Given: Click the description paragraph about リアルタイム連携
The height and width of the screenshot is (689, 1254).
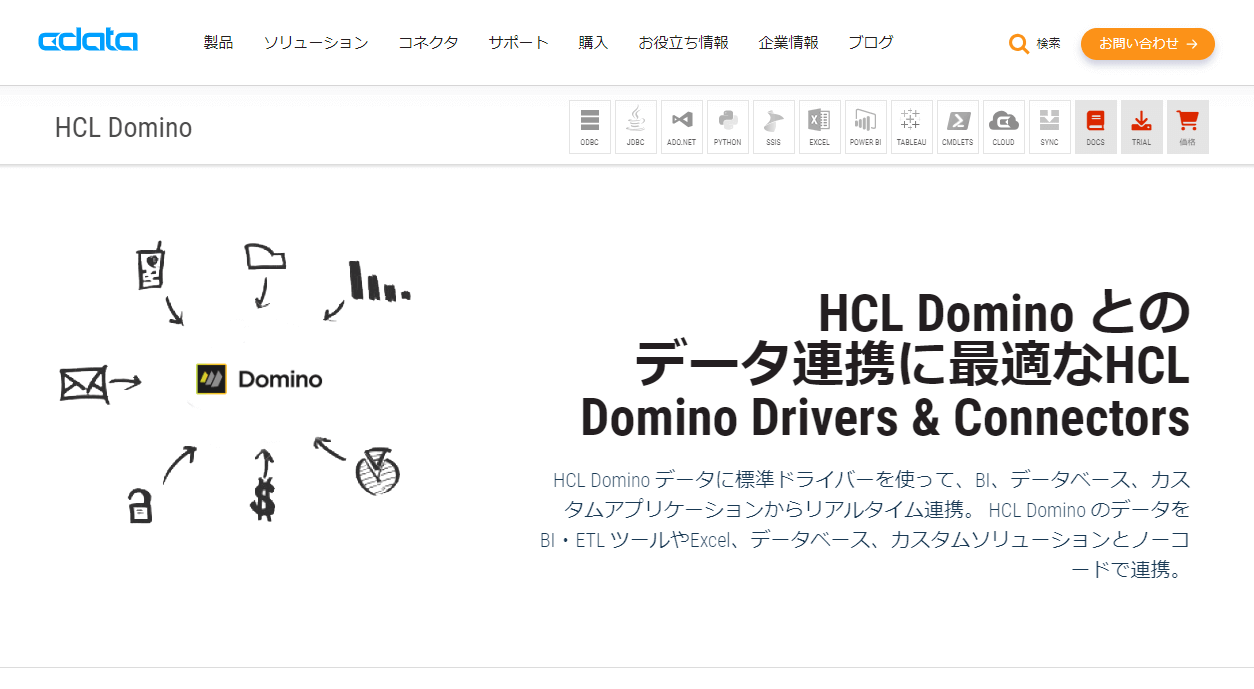Looking at the screenshot, I should [866, 525].
